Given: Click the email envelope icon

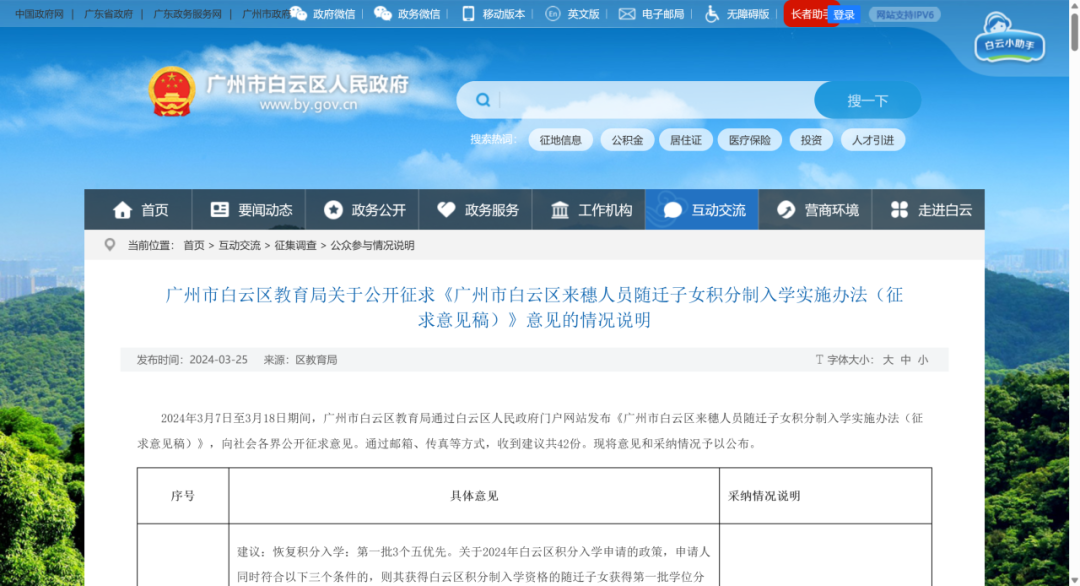Looking at the screenshot, I should [627, 14].
